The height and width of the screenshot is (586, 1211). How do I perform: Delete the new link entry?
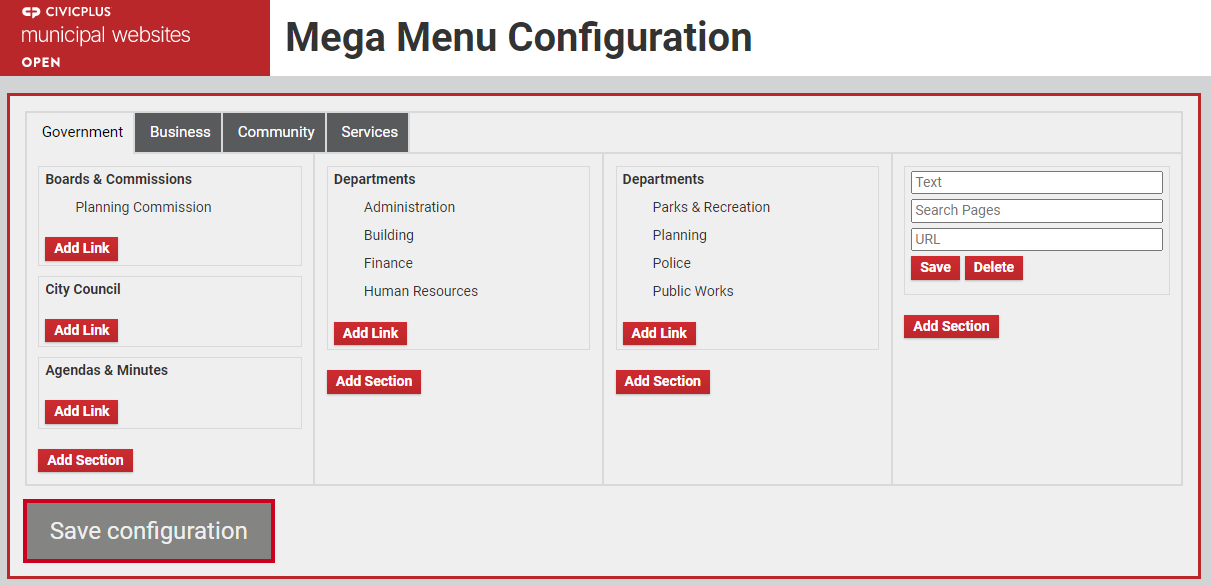pyautogui.click(x=994, y=267)
